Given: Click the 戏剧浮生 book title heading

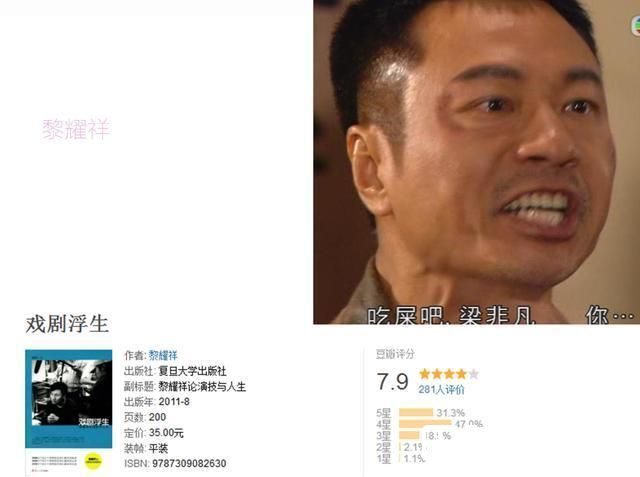Looking at the screenshot, I should coord(67,324).
